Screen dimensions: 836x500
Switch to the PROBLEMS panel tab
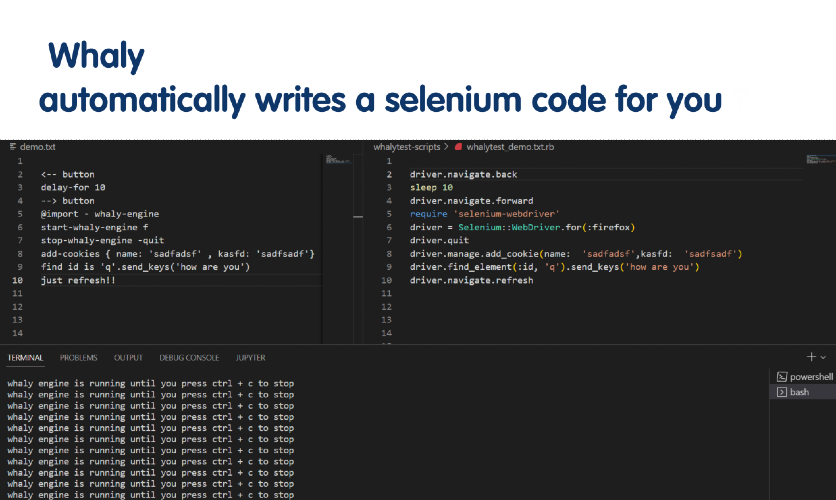tap(78, 358)
